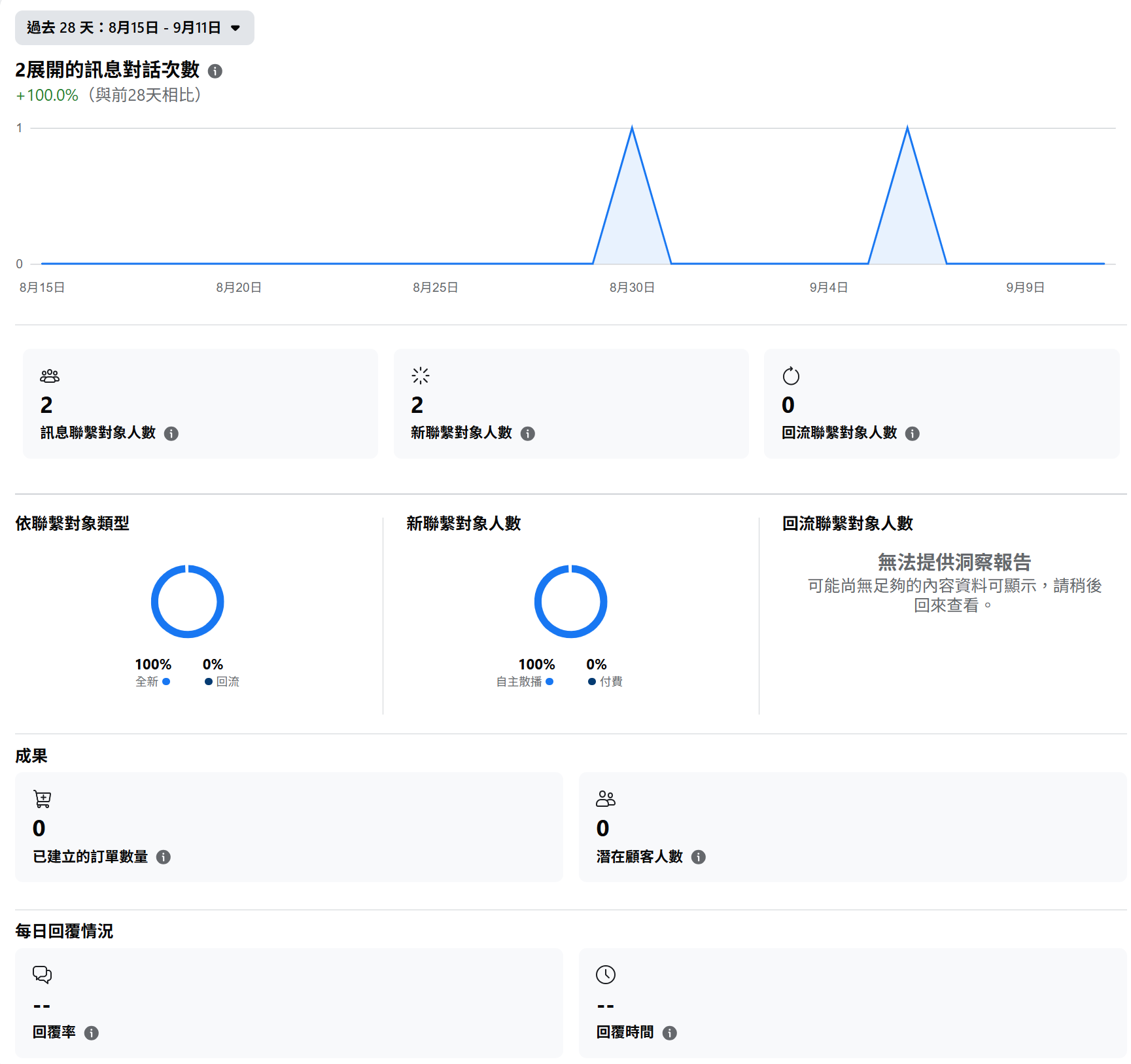Screen dimensions: 1131x1064
Task: Click the people group icon in 訊息聯繫對象人數 card
Action: coord(50,376)
